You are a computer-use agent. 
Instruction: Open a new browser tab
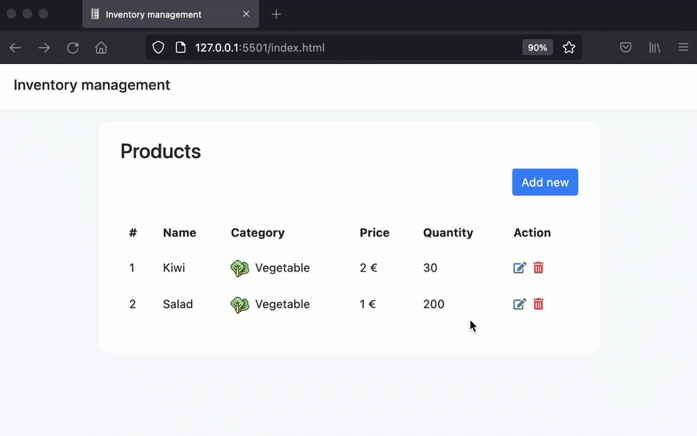(x=277, y=15)
